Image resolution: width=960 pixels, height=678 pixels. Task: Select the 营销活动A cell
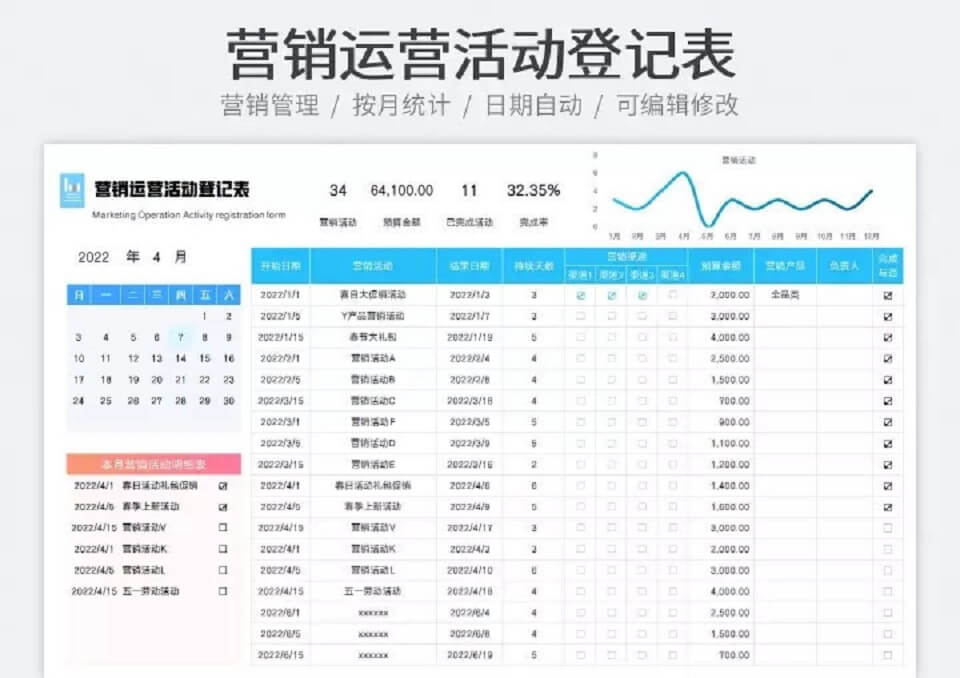click(373, 358)
